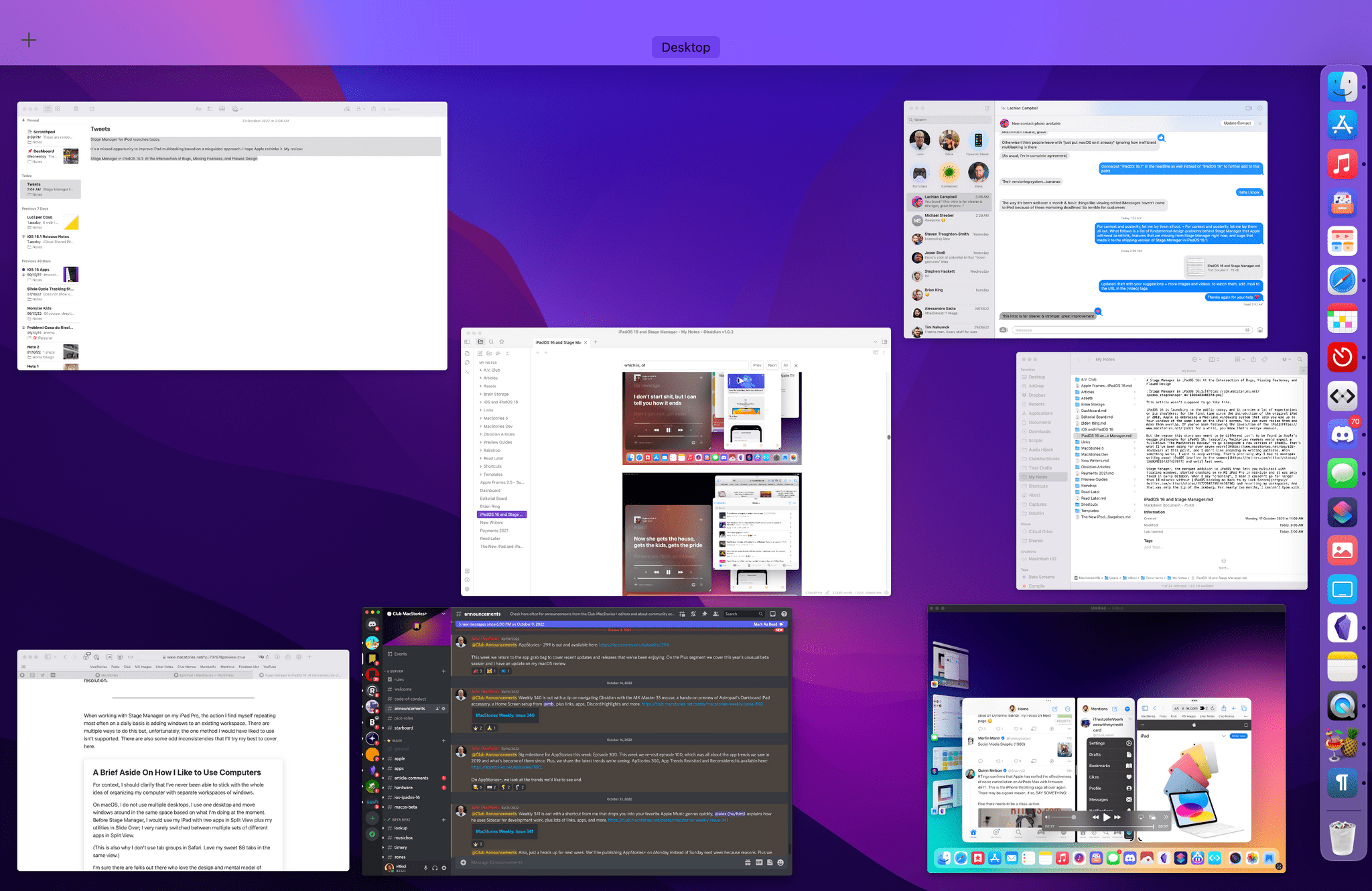
Task: Open Finder from the Dock
Action: [x=1343, y=86]
